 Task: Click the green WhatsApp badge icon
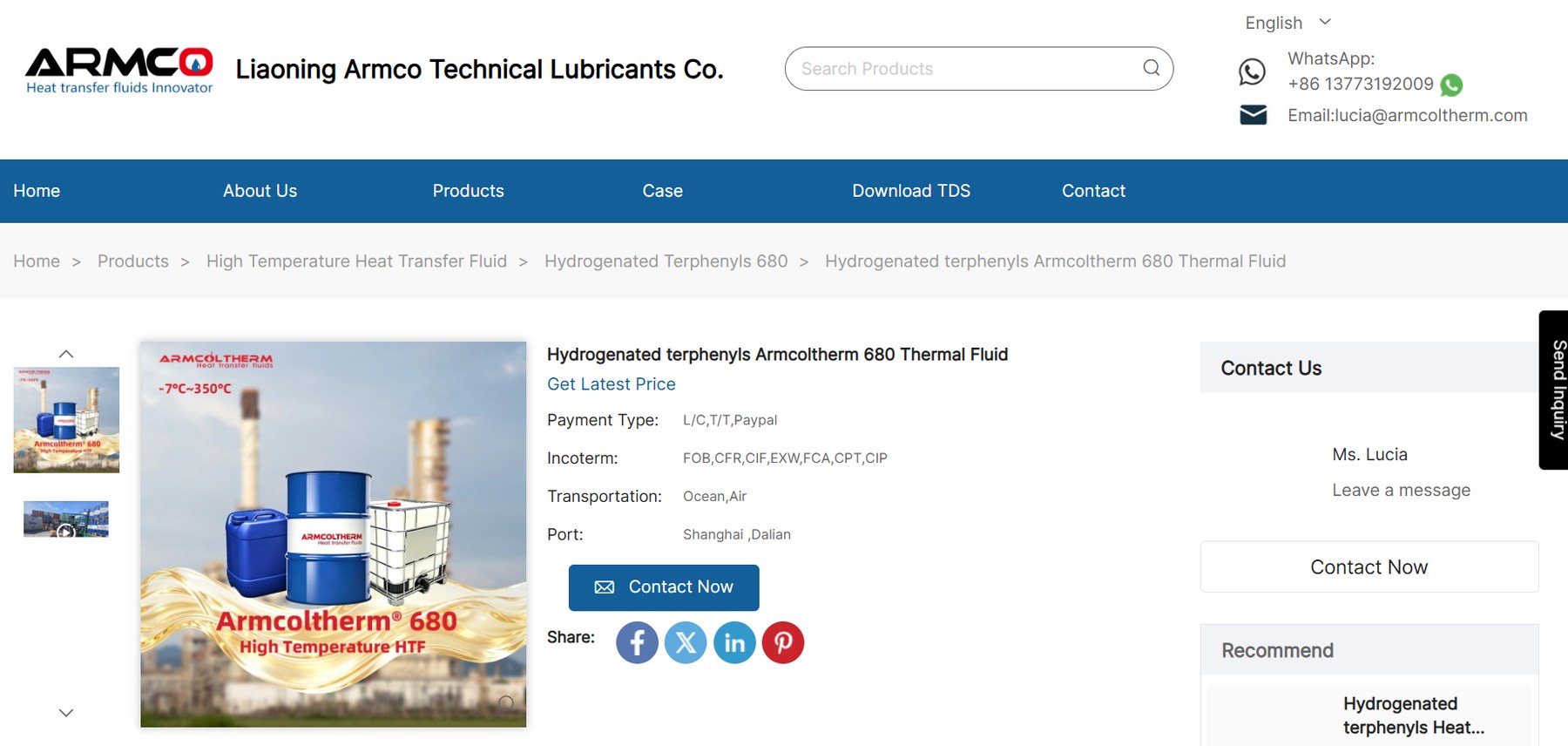(x=1451, y=85)
